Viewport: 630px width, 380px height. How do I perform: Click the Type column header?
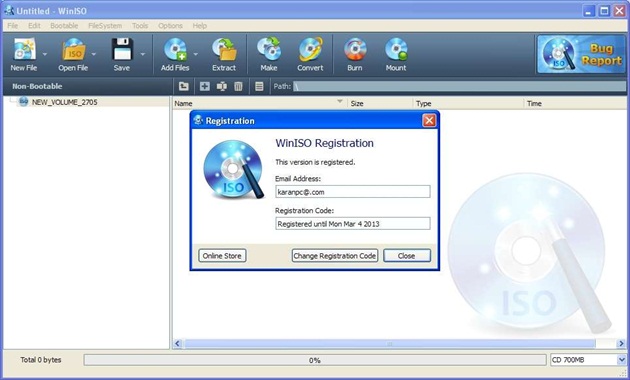click(468, 103)
